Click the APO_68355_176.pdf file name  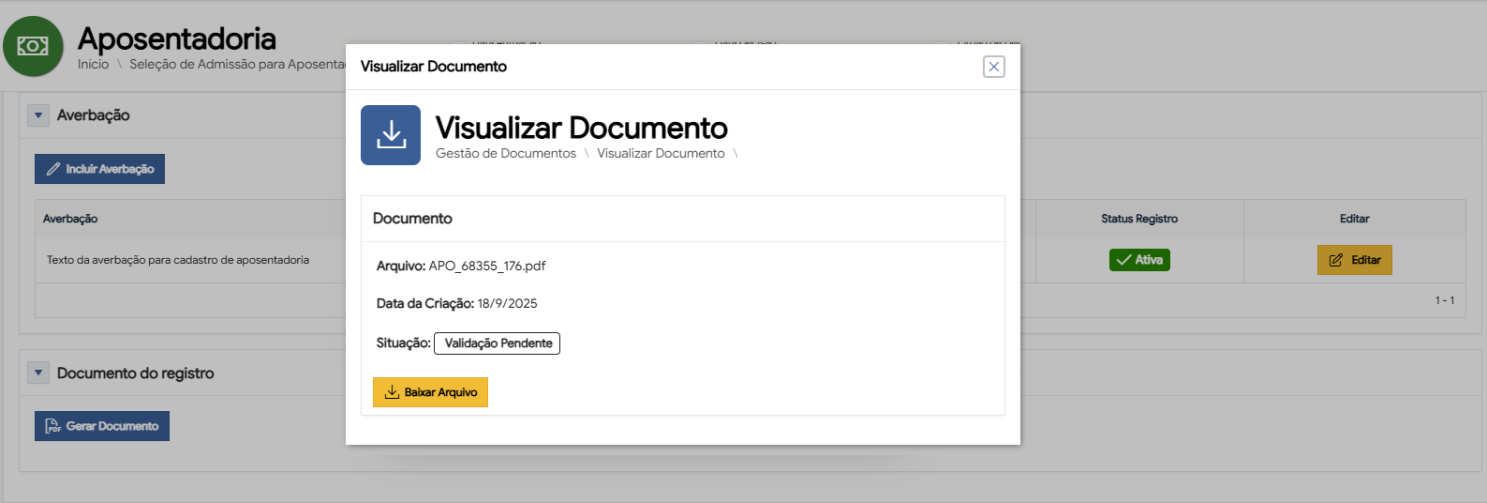[x=487, y=266]
